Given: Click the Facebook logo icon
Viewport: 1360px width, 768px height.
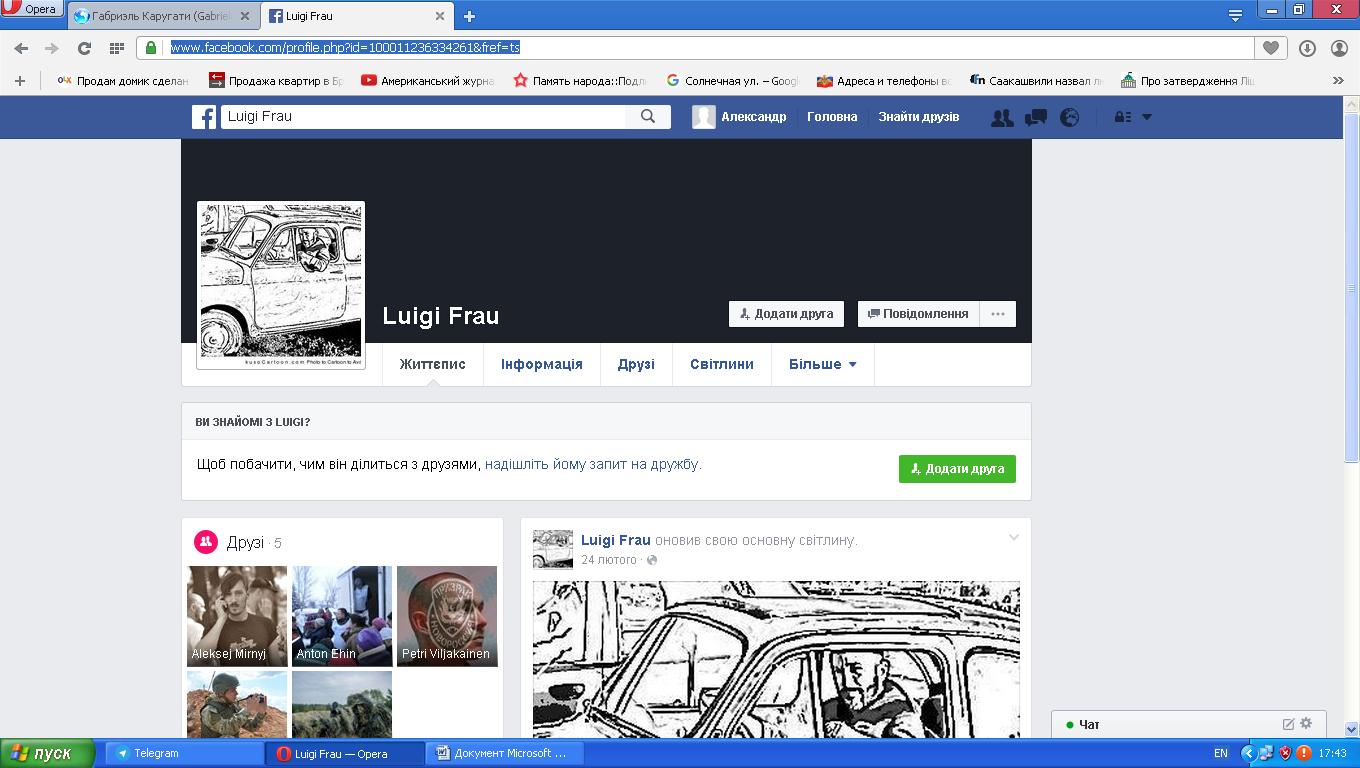Looking at the screenshot, I should click(x=204, y=117).
